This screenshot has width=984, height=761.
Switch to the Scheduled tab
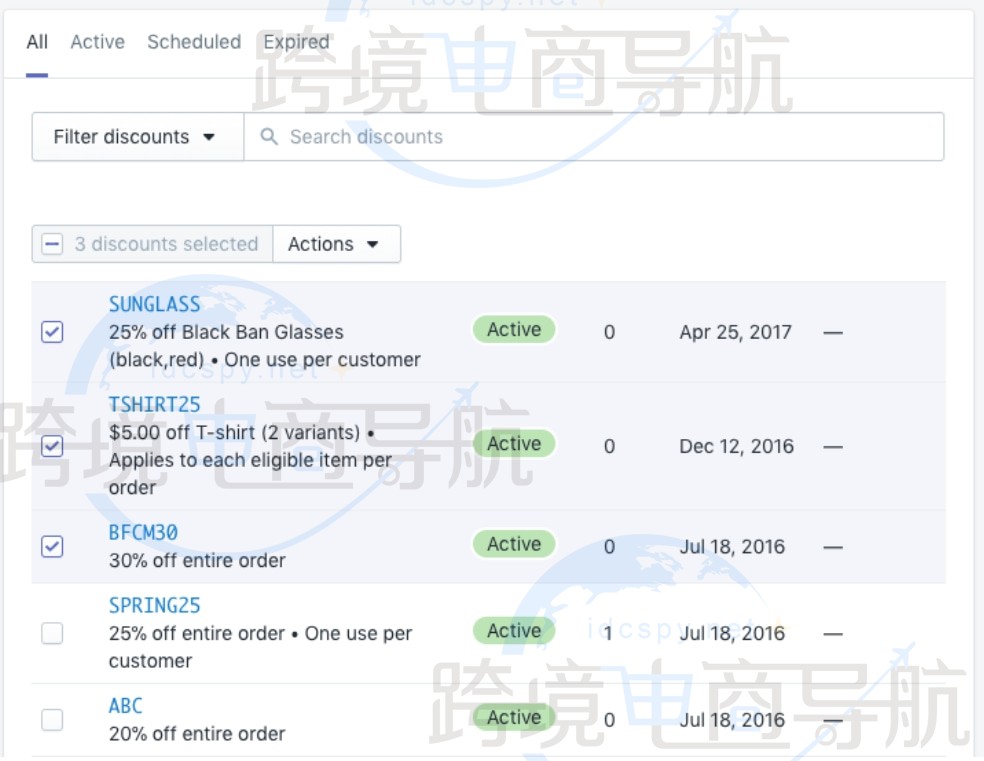click(x=194, y=42)
